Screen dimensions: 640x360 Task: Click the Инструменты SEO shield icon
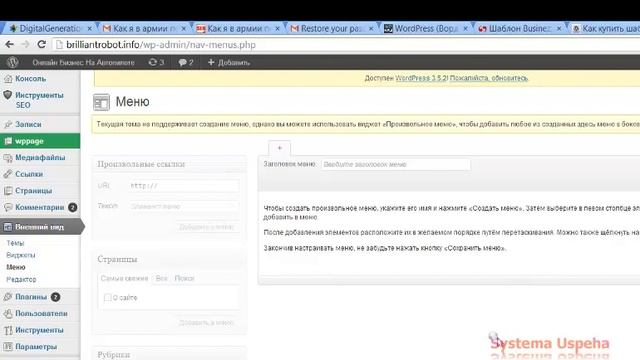pyautogui.click(x=8, y=95)
